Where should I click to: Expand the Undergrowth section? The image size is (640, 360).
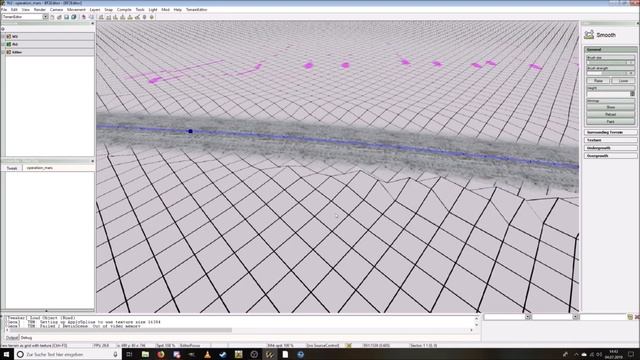[x=610, y=148]
